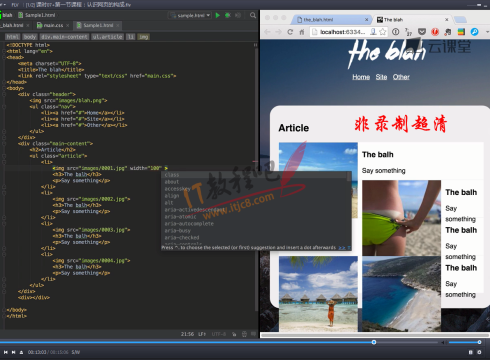Close the the_blah.html browser tab
Image resolution: width=490 pixels, height=360 pixels.
pyautogui.click(x=366, y=20)
